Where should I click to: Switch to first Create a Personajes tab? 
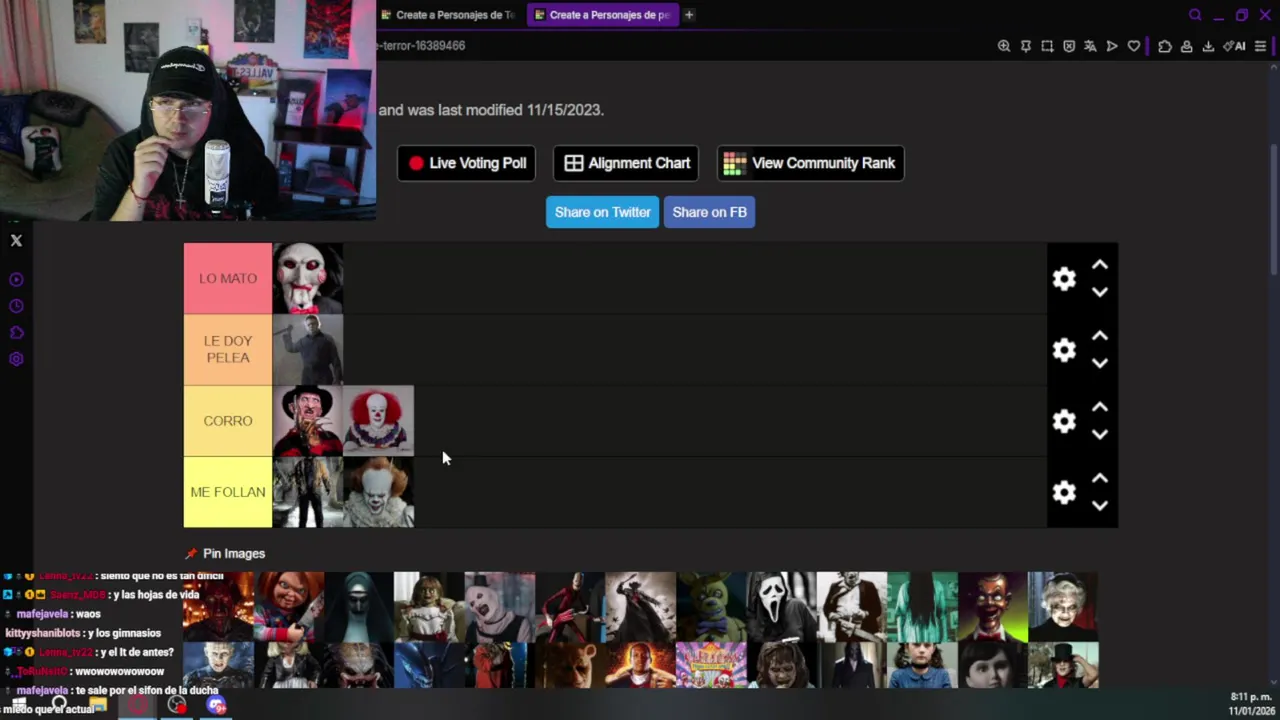coord(447,15)
